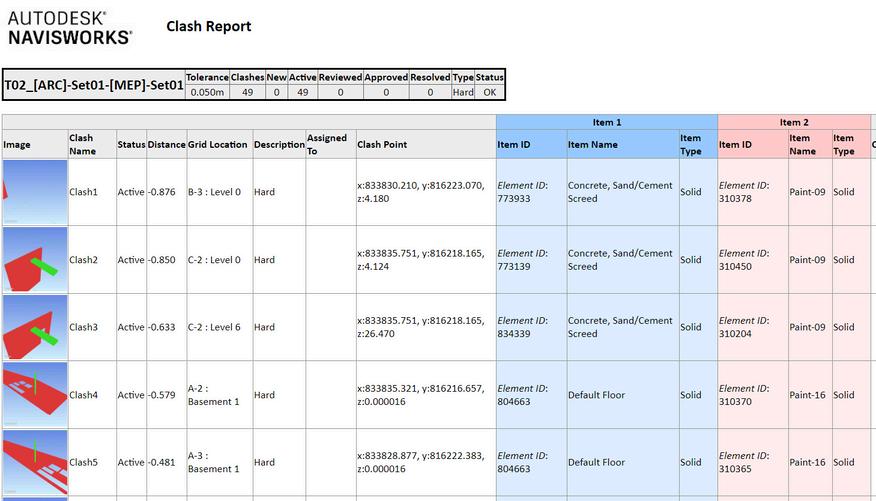The width and height of the screenshot is (876, 501).
Task: Click clash point with z:4.180
Action: coord(421,192)
